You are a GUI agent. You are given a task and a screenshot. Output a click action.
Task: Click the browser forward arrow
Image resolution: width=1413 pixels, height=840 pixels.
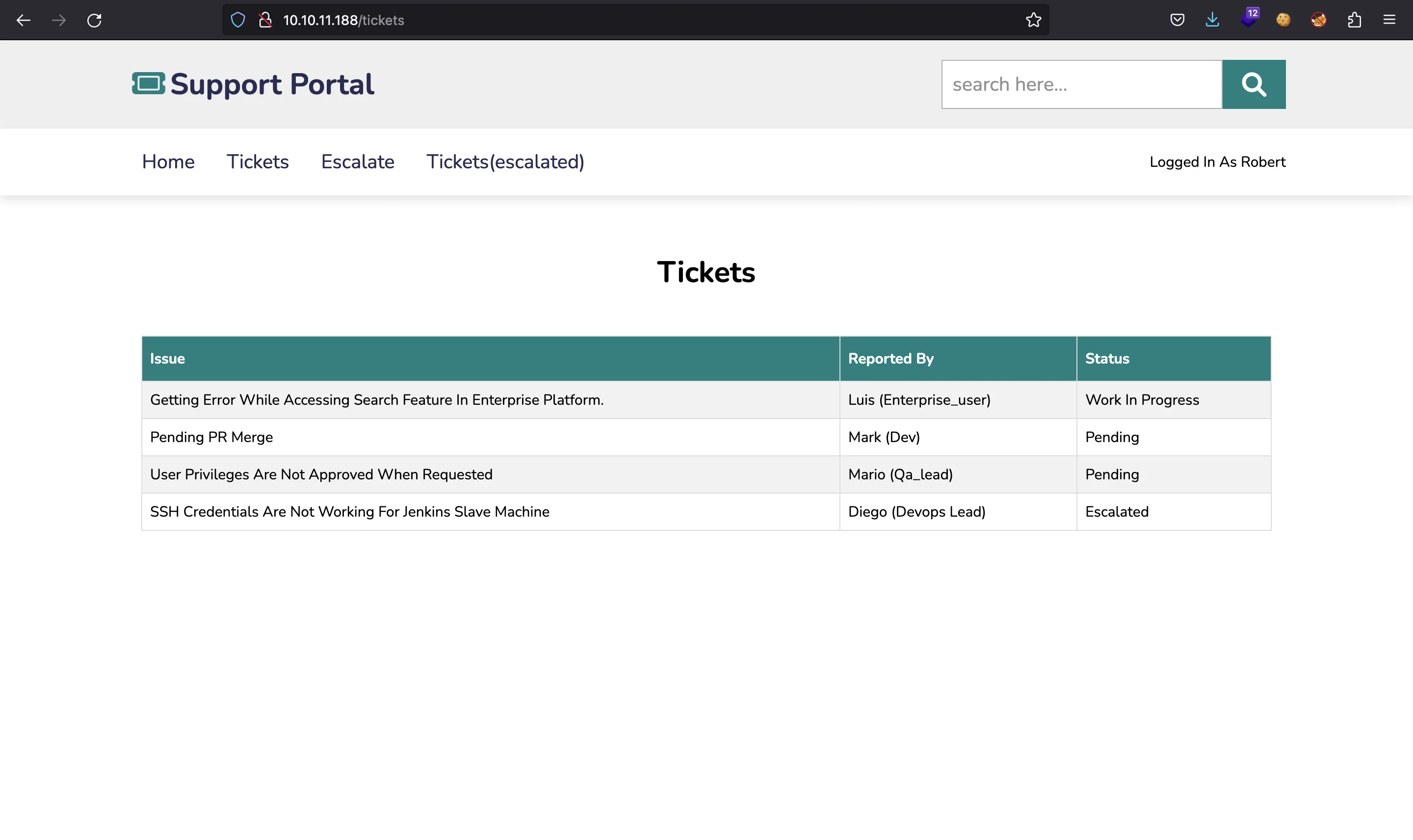click(59, 21)
